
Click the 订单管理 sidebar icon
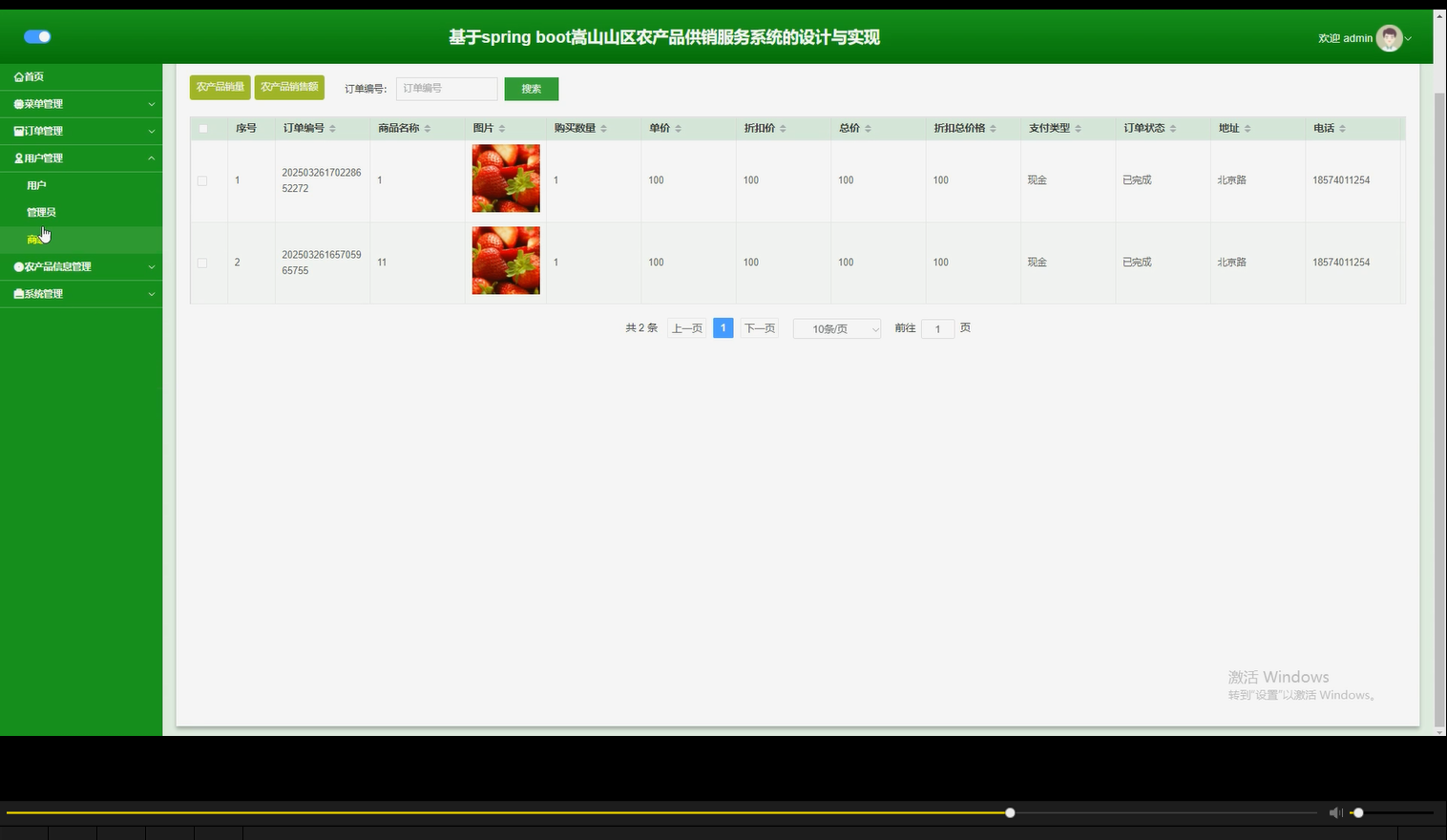[x=19, y=131]
